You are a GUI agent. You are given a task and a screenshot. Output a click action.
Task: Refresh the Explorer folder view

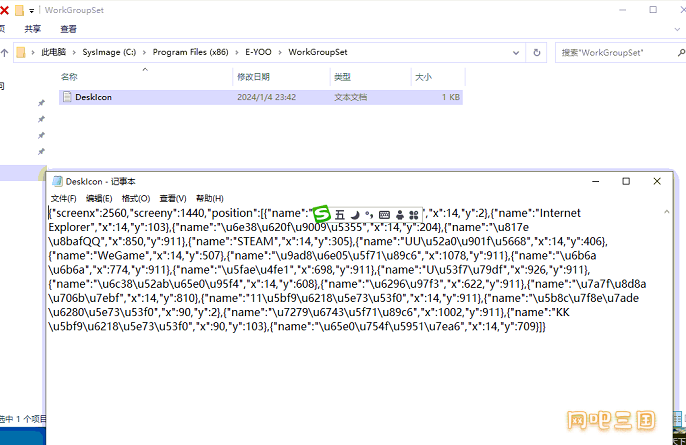click(x=536, y=53)
